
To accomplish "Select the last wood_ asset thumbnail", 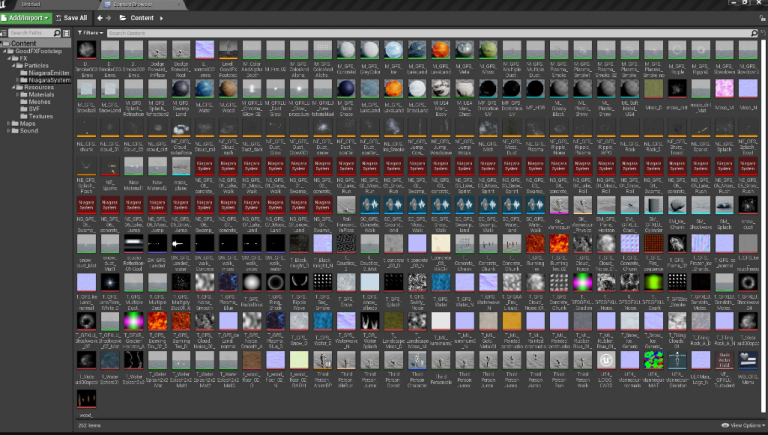I will tap(86, 399).
